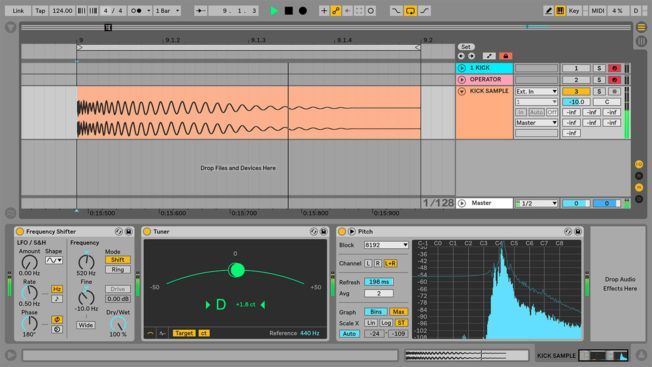Toggle the Automation Mode button under Set
Screen dimensions: 652x367
coord(489,56)
